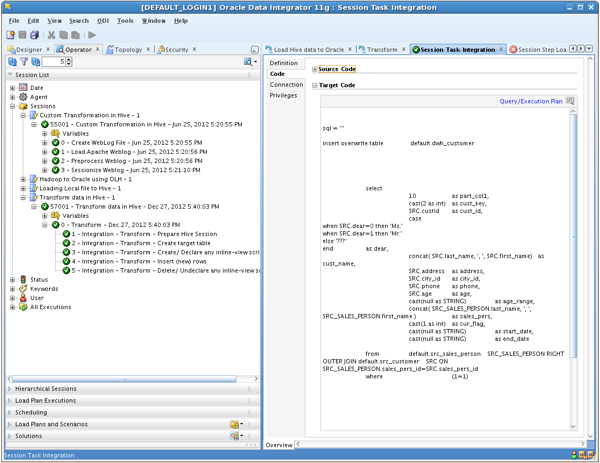Click the Cut scissors icon
Image resolution: width=600 pixels, height=463 pixels.
click(51, 35)
